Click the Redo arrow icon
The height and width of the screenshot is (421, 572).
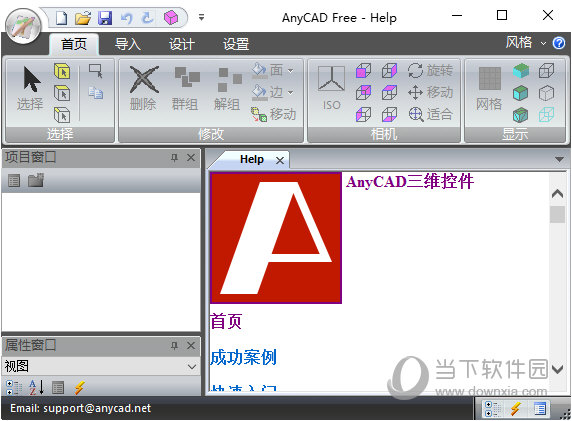[x=148, y=18]
